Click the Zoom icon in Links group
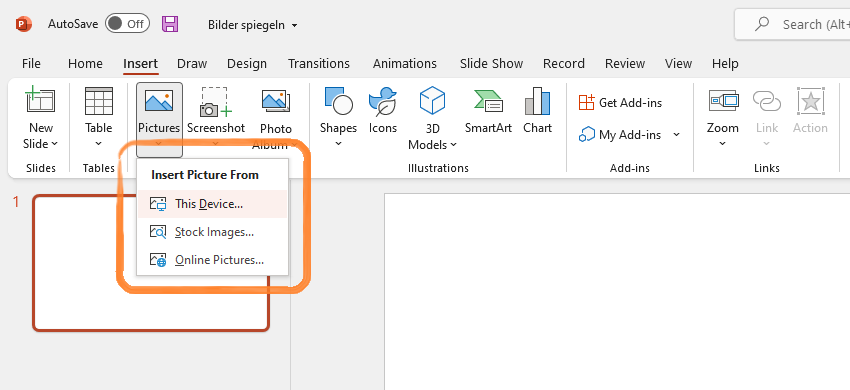 click(x=723, y=101)
